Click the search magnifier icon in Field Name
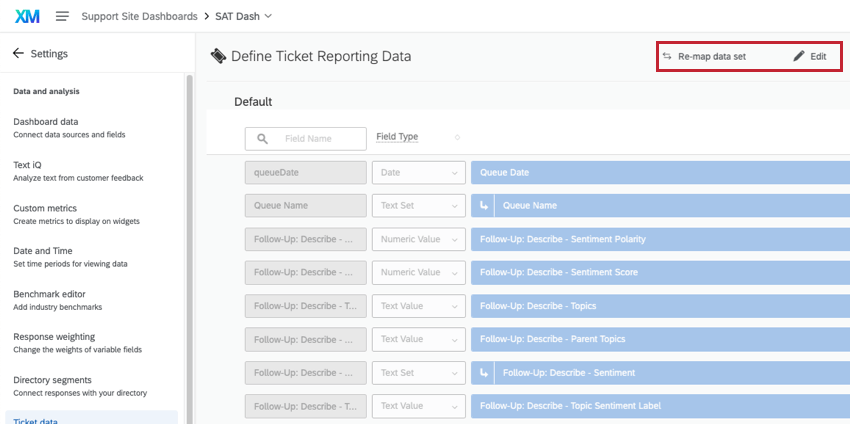 coord(262,139)
